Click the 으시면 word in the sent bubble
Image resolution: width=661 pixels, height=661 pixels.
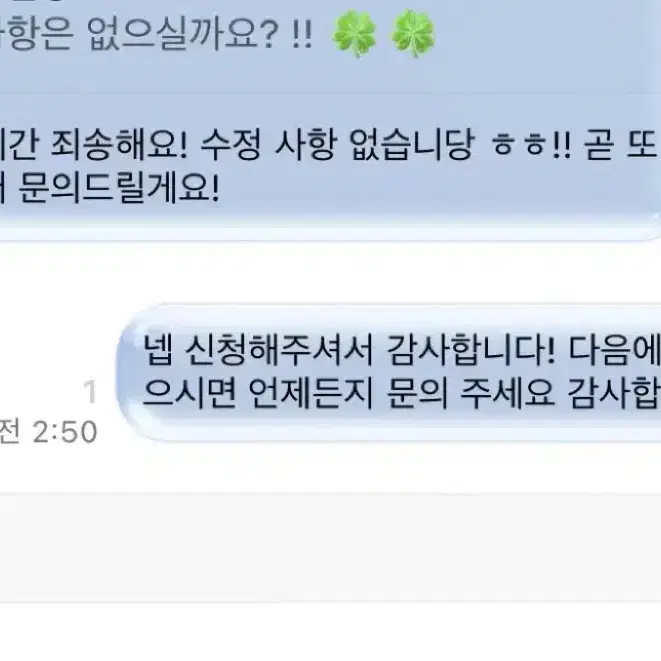(189, 394)
